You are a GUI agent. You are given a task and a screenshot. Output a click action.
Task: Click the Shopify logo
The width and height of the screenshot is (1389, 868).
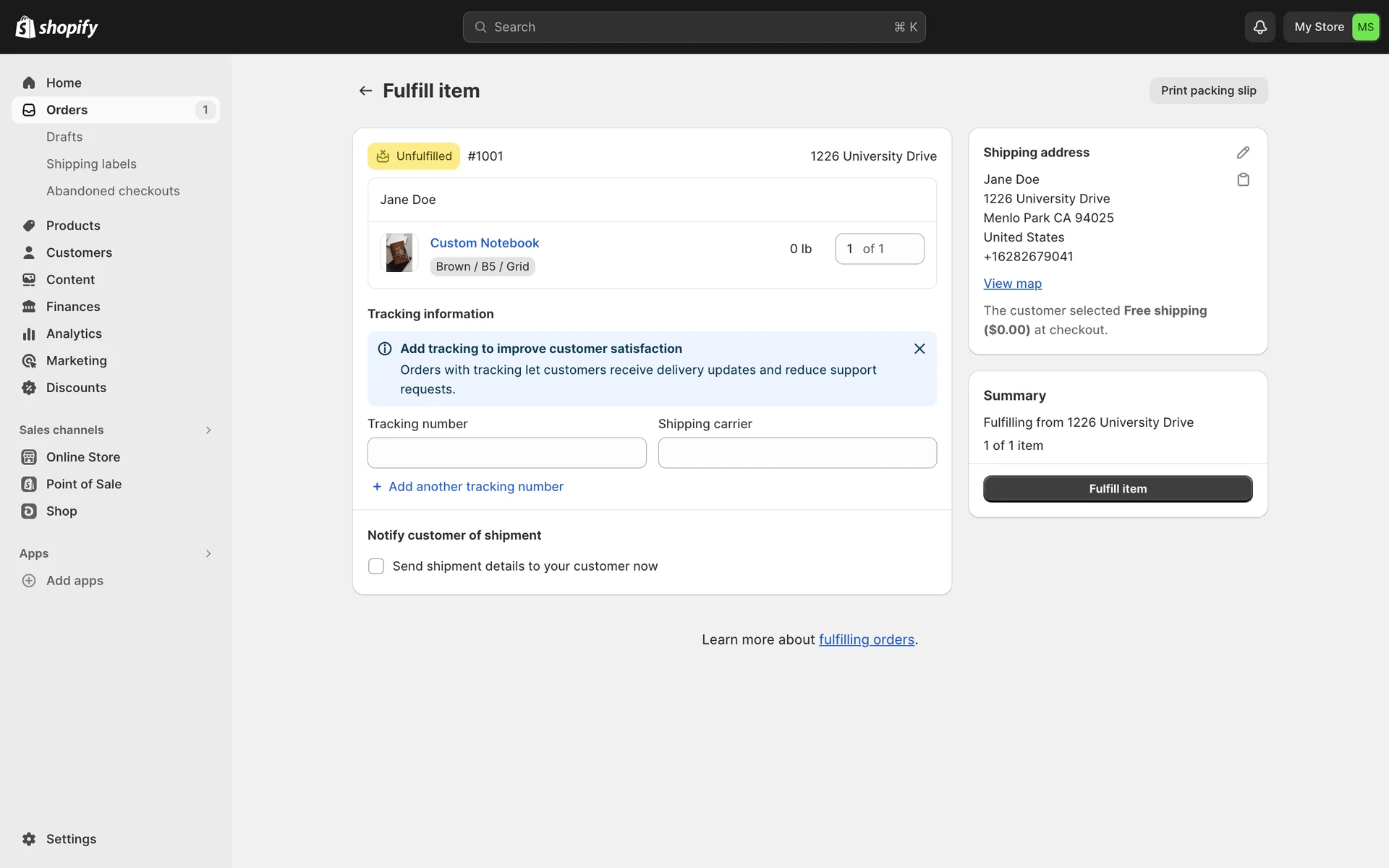tap(56, 27)
